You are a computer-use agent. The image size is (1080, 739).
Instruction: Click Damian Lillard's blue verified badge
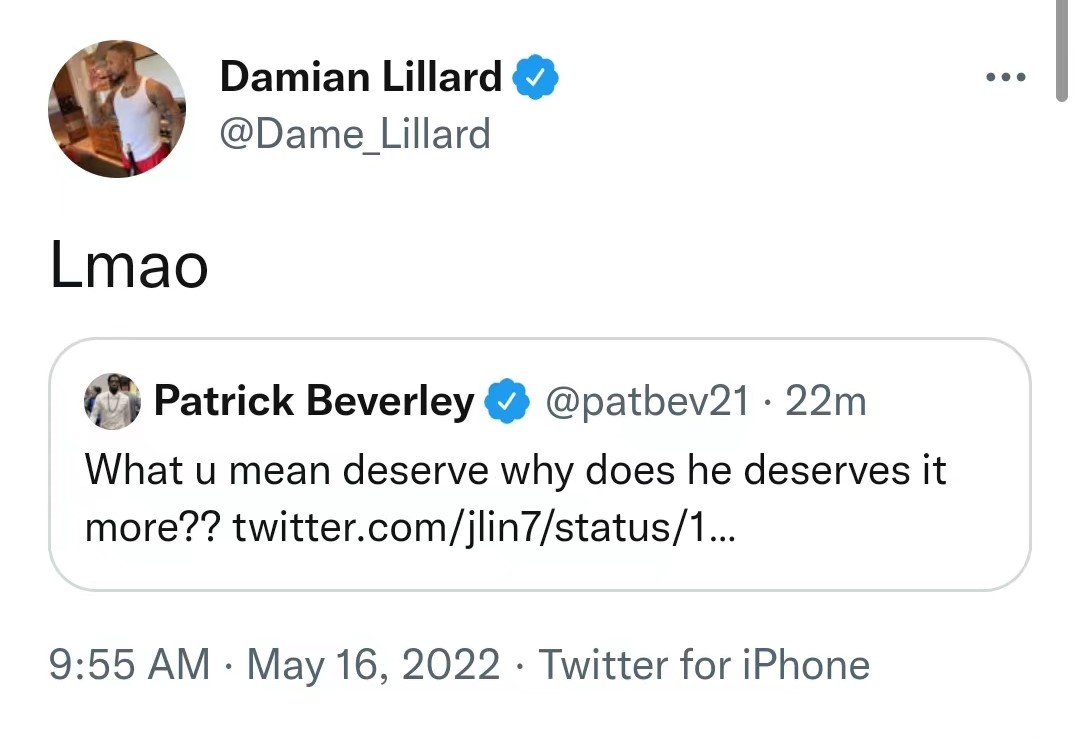click(536, 77)
